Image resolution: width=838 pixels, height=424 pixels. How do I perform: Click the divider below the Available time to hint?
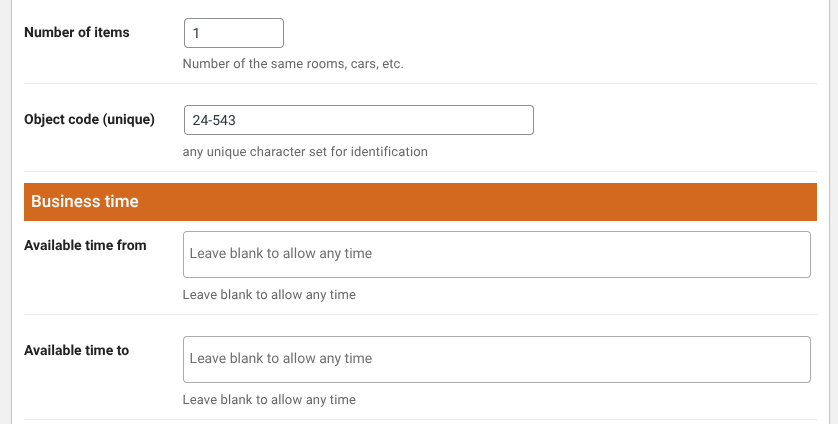(418, 419)
